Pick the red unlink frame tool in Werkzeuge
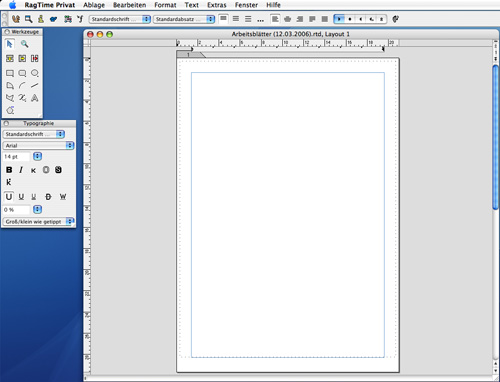500x382 pixels. [35, 58]
